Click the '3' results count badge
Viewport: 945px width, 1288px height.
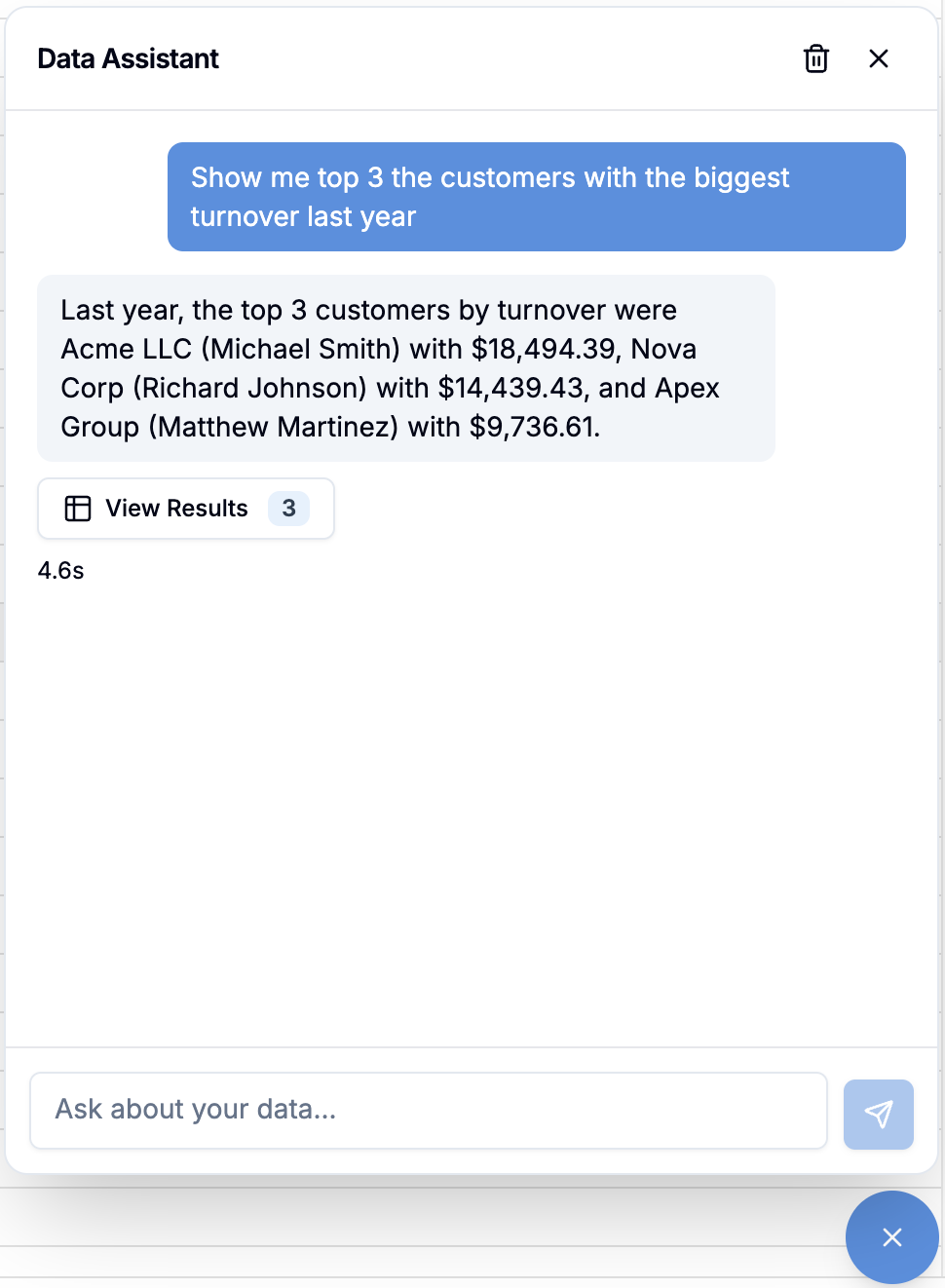(288, 508)
